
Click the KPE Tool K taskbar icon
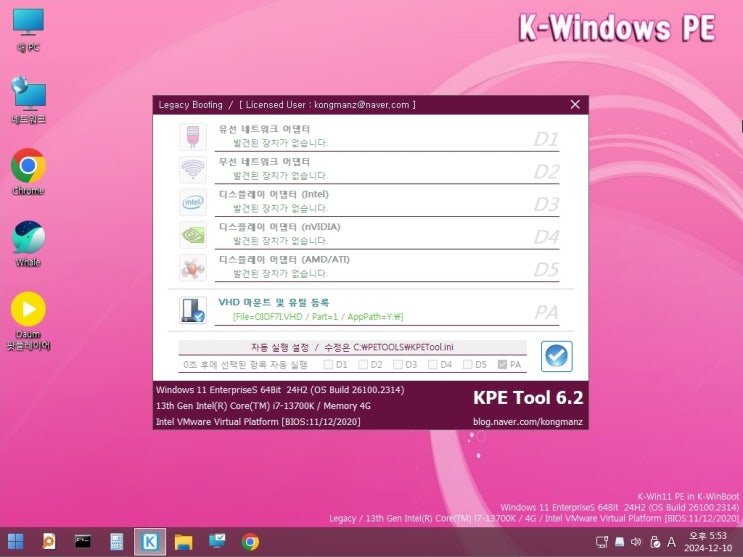(150, 541)
